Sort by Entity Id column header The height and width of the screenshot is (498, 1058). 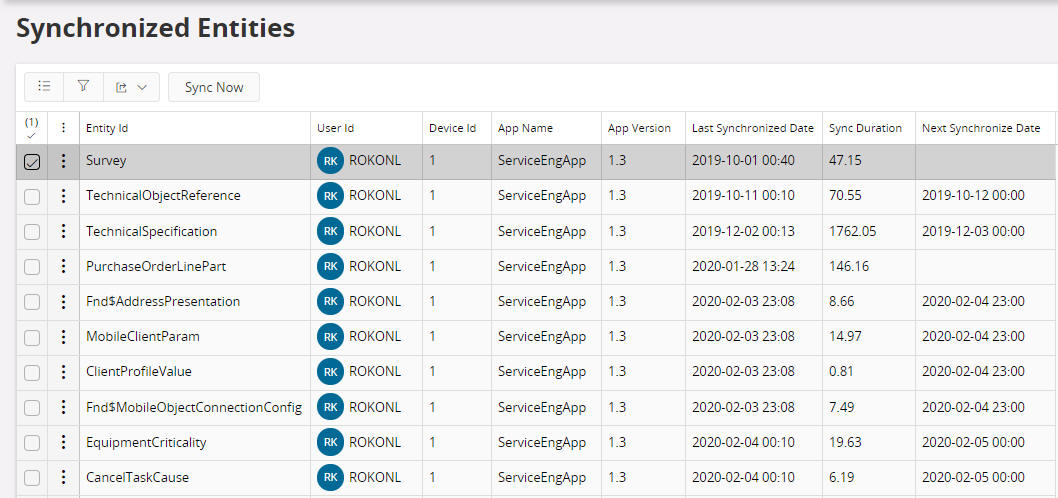(x=107, y=128)
